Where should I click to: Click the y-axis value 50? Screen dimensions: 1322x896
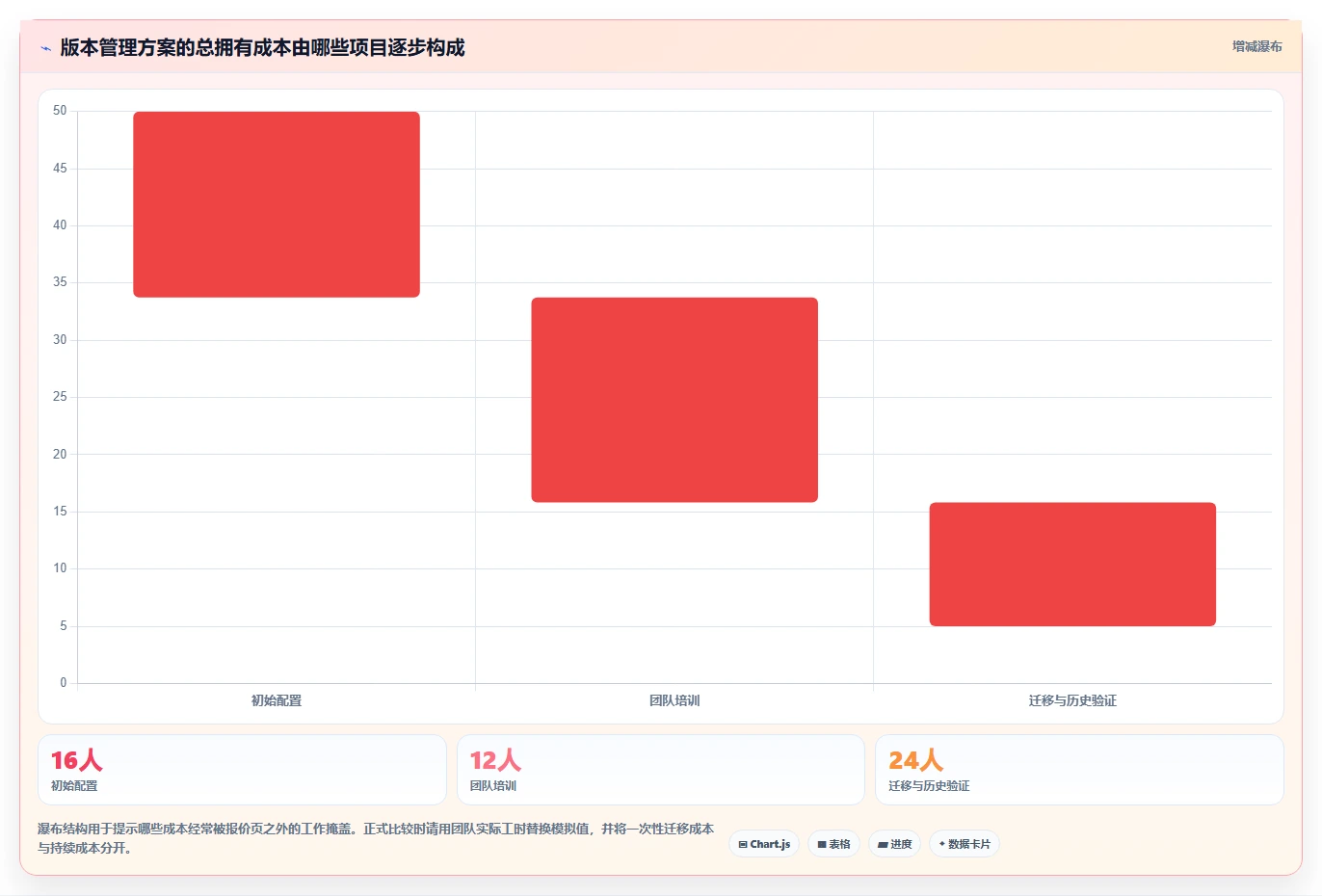(60, 111)
